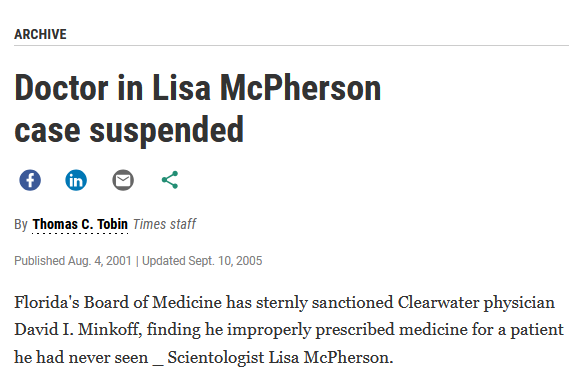This screenshot has height=391, width=572.
Task: Open the green share options icon
Action: (170, 180)
